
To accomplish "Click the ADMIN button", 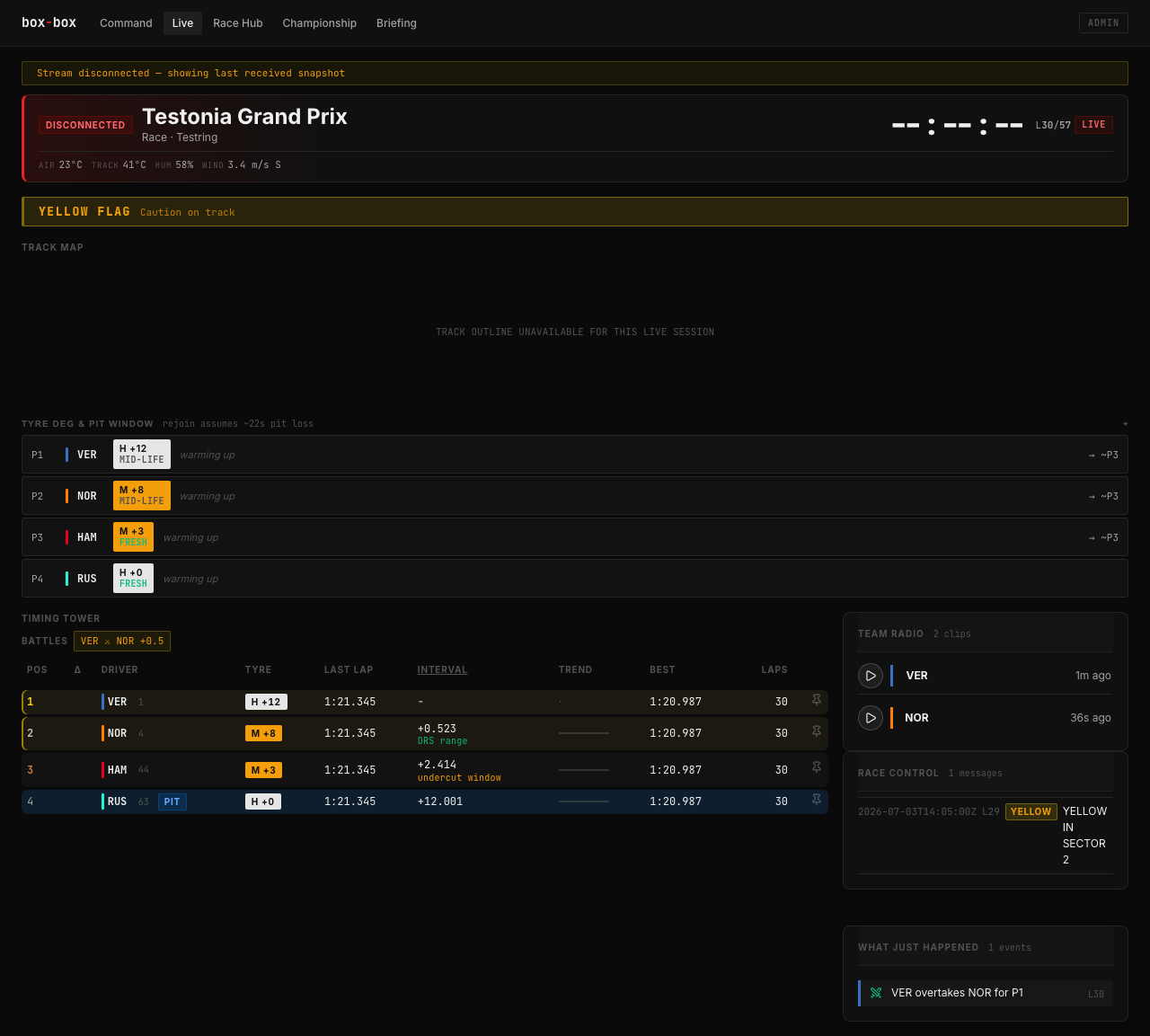I will pyautogui.click(x=1103, y=22).
